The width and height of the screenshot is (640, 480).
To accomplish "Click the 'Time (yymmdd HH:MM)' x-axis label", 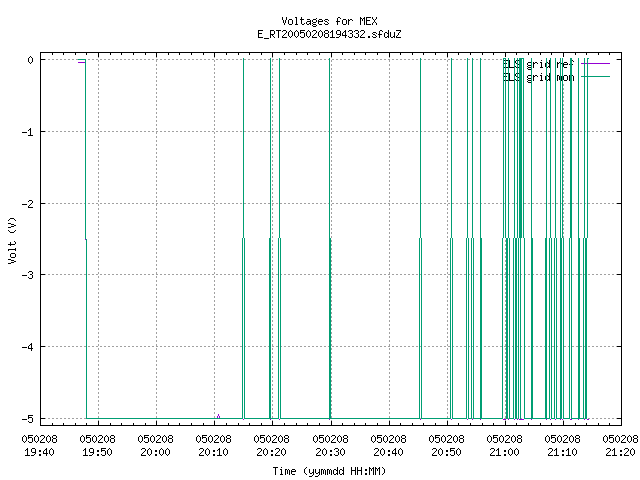I will (329, 471).
